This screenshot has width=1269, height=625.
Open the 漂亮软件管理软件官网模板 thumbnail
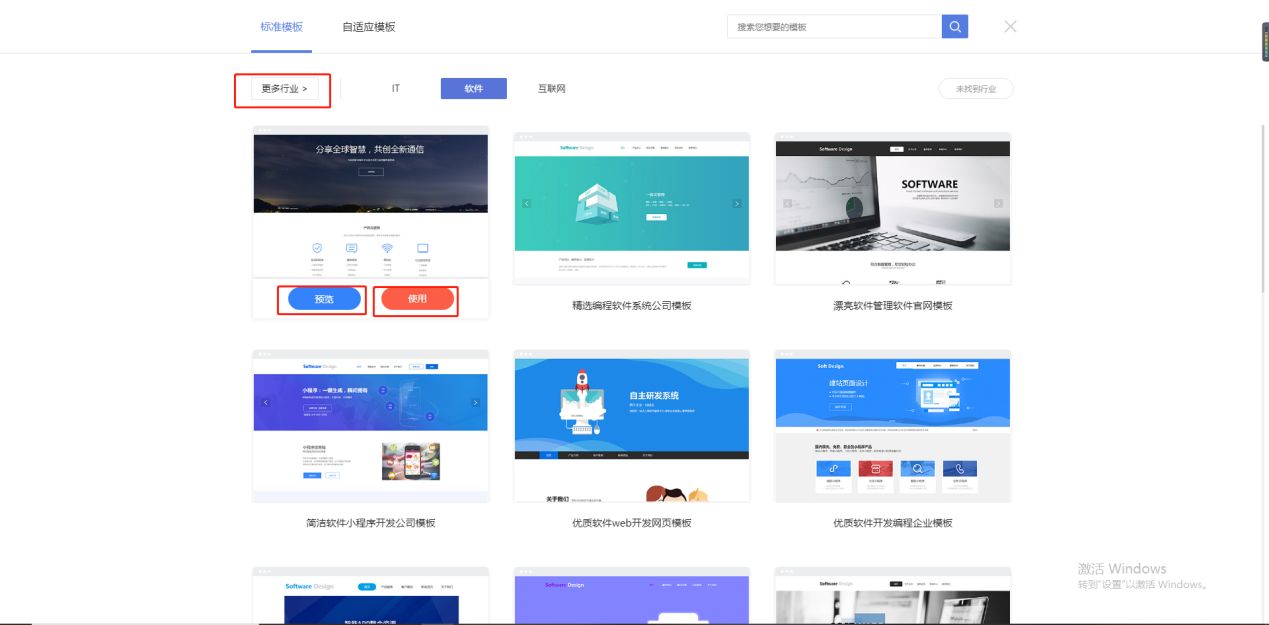click(892, 207)
